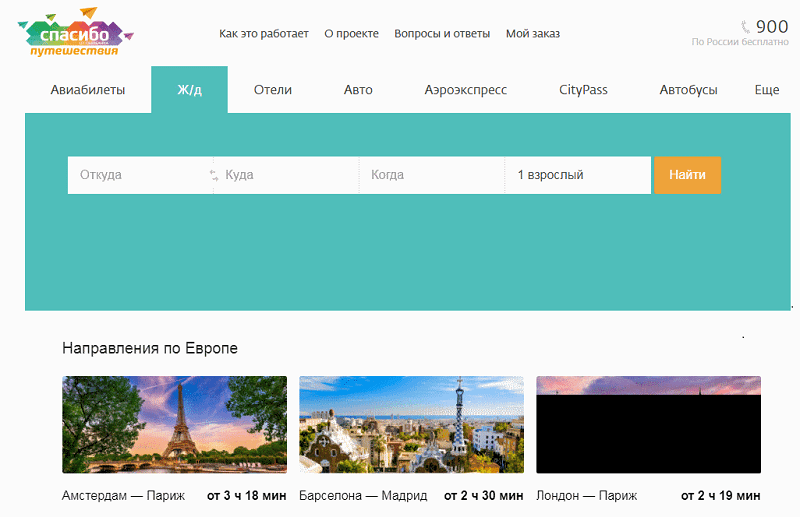Open the Когда date field
Image resolution: width=800 pixels, height=517 pixels.
click(432, 175)
